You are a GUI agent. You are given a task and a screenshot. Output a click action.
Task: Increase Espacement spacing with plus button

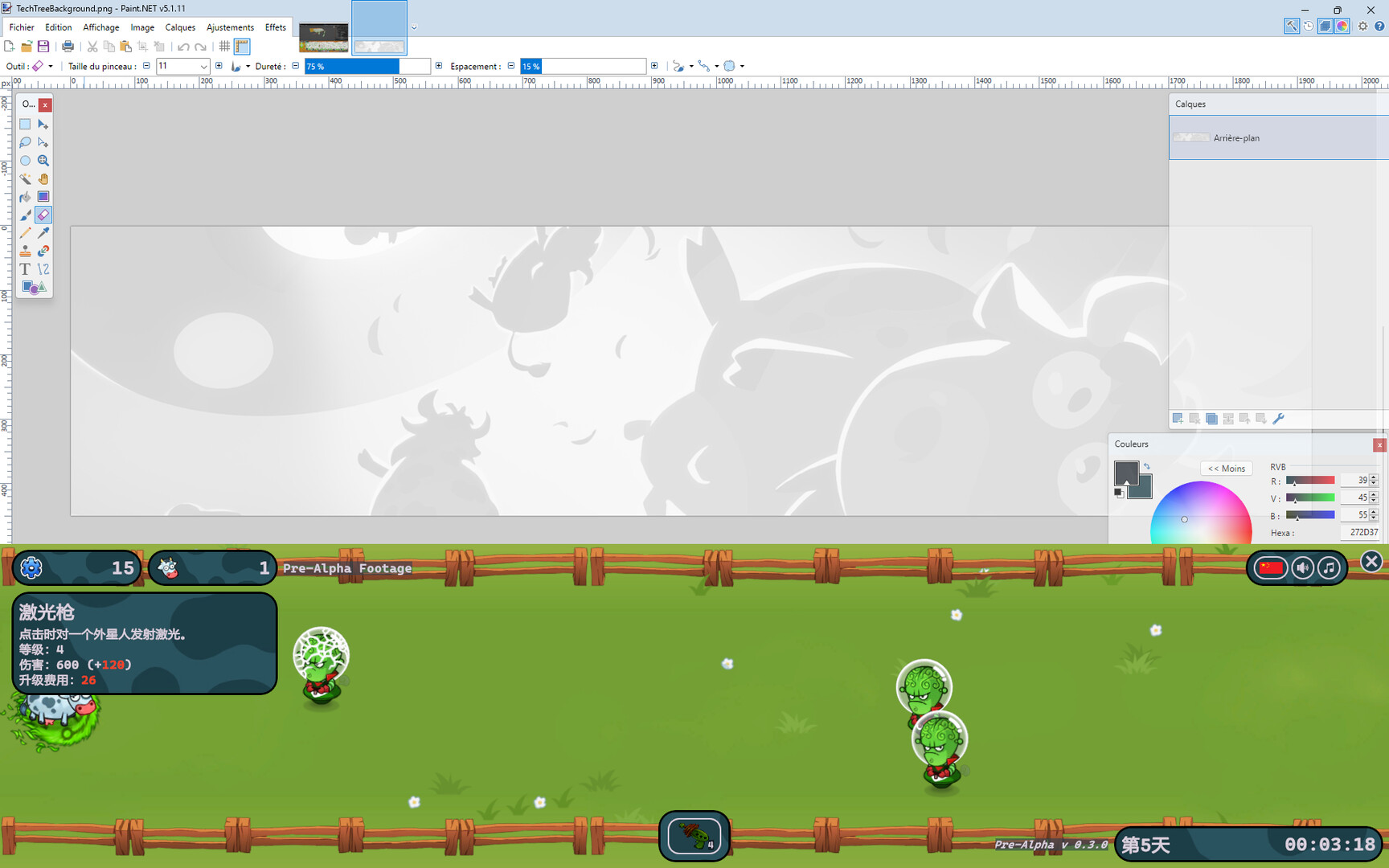pyautogui.click(x=654, y=66)
